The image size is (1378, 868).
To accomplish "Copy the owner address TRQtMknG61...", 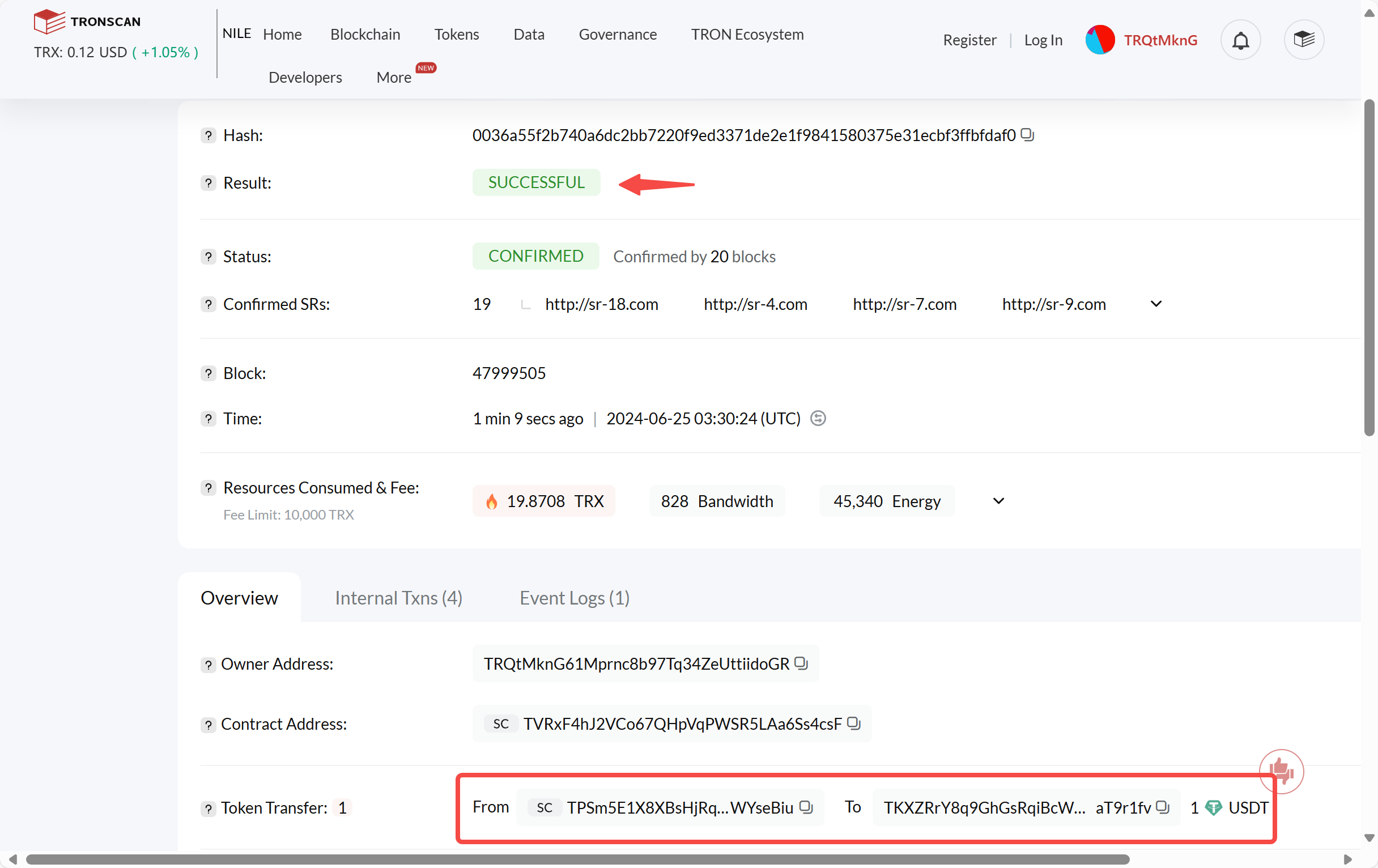I will 801,663.
